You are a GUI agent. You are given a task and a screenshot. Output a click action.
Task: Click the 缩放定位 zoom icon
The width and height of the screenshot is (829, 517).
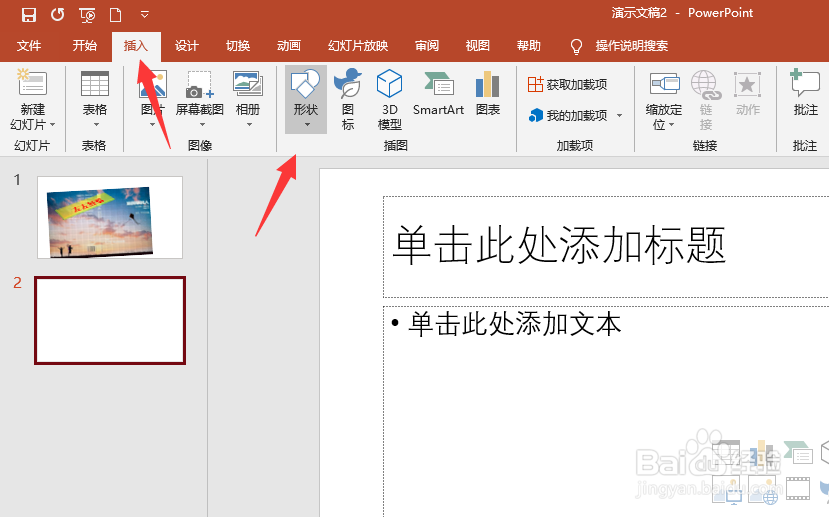pyautogui.click(x=664, y=84)
